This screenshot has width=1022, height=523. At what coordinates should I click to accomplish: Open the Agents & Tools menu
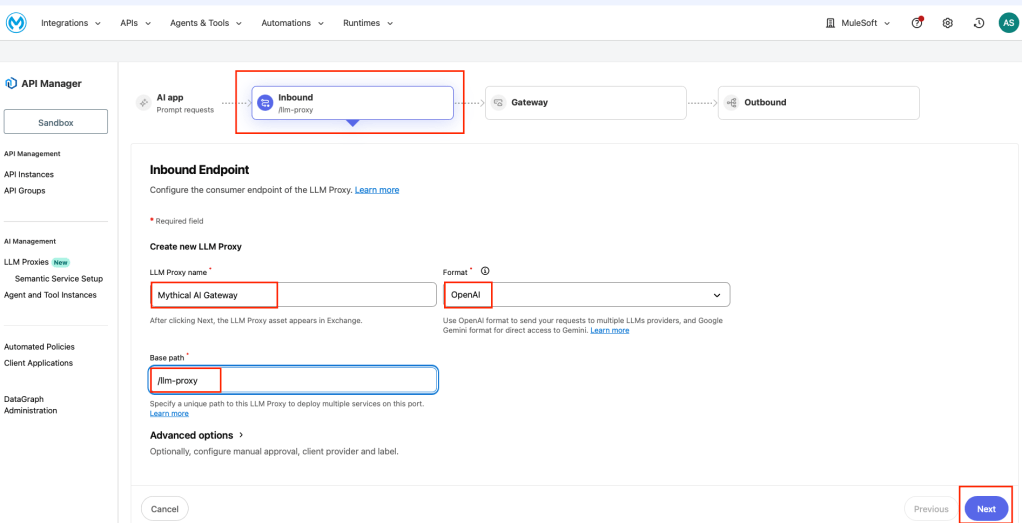[x=205, y=23]
